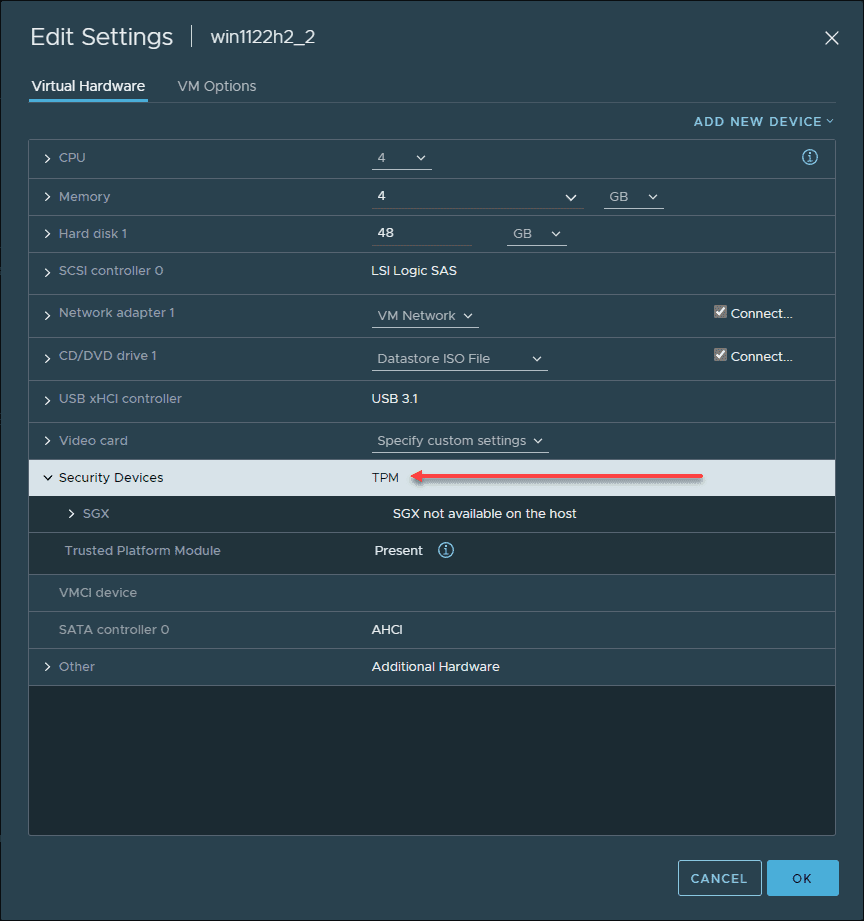Click OK to save settings
This screenshot has width=864, height=921.
(x=802, y=878)
